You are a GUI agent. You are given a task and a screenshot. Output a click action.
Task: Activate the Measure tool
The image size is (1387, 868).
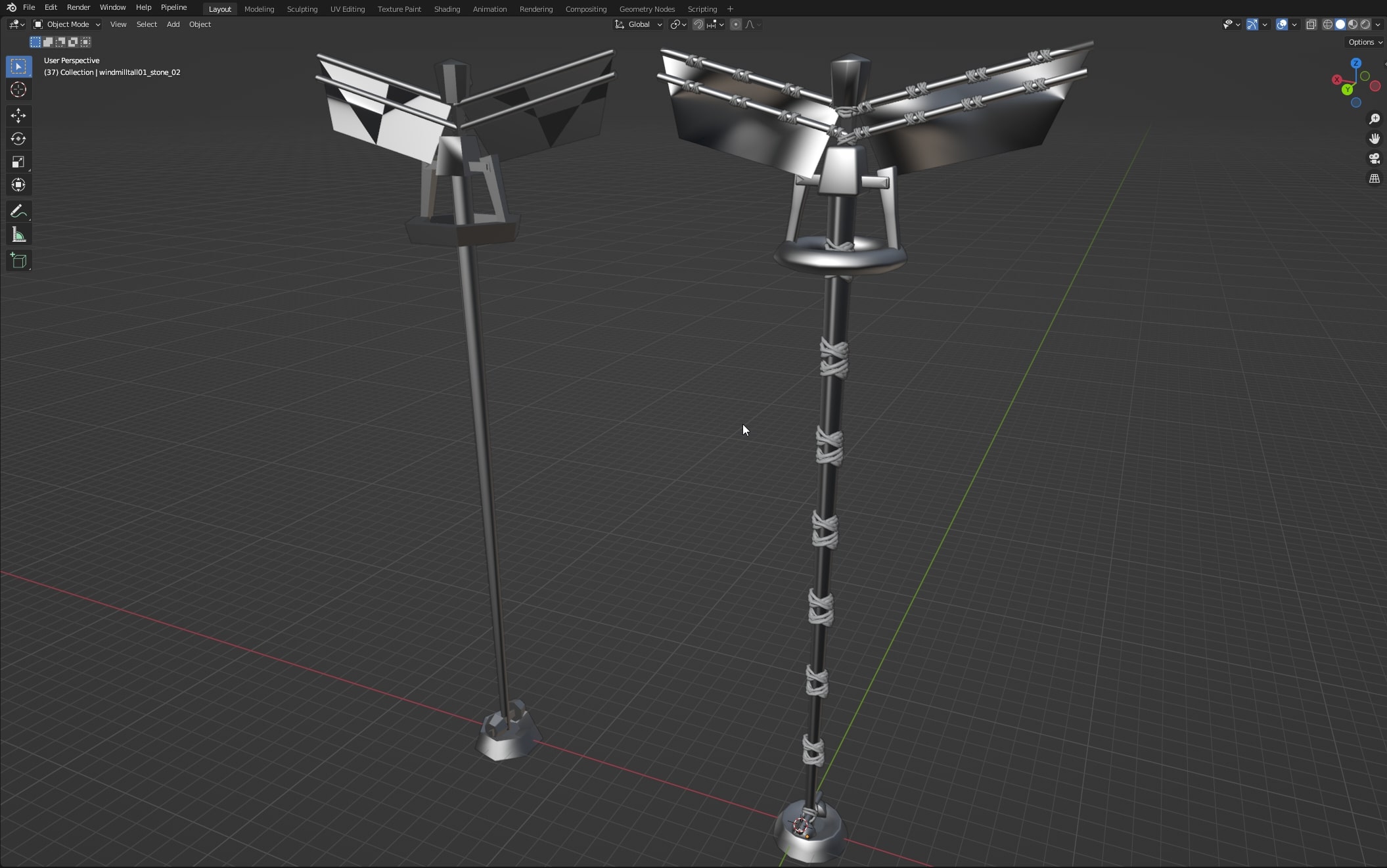click(x=18, y=235)
